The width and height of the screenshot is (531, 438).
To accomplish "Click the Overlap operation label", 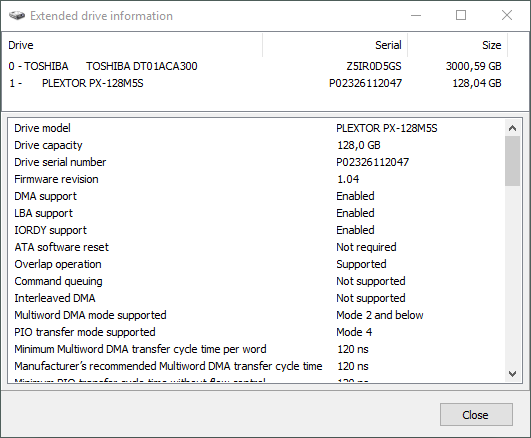I will pyautogui.click(x=58, y=264).
